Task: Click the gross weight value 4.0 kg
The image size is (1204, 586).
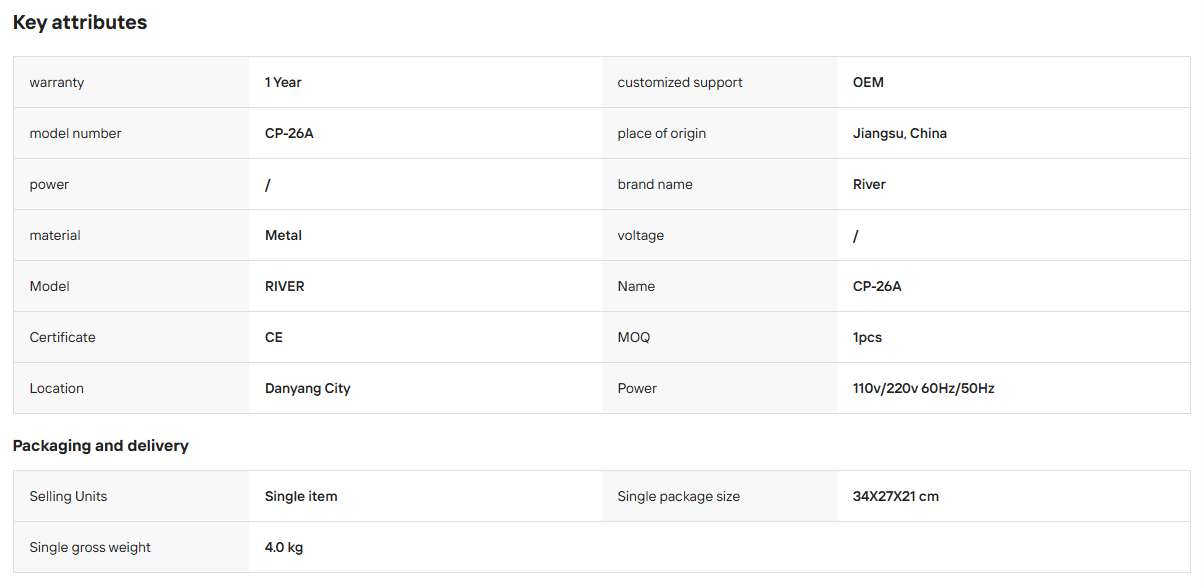Action: 284,547
